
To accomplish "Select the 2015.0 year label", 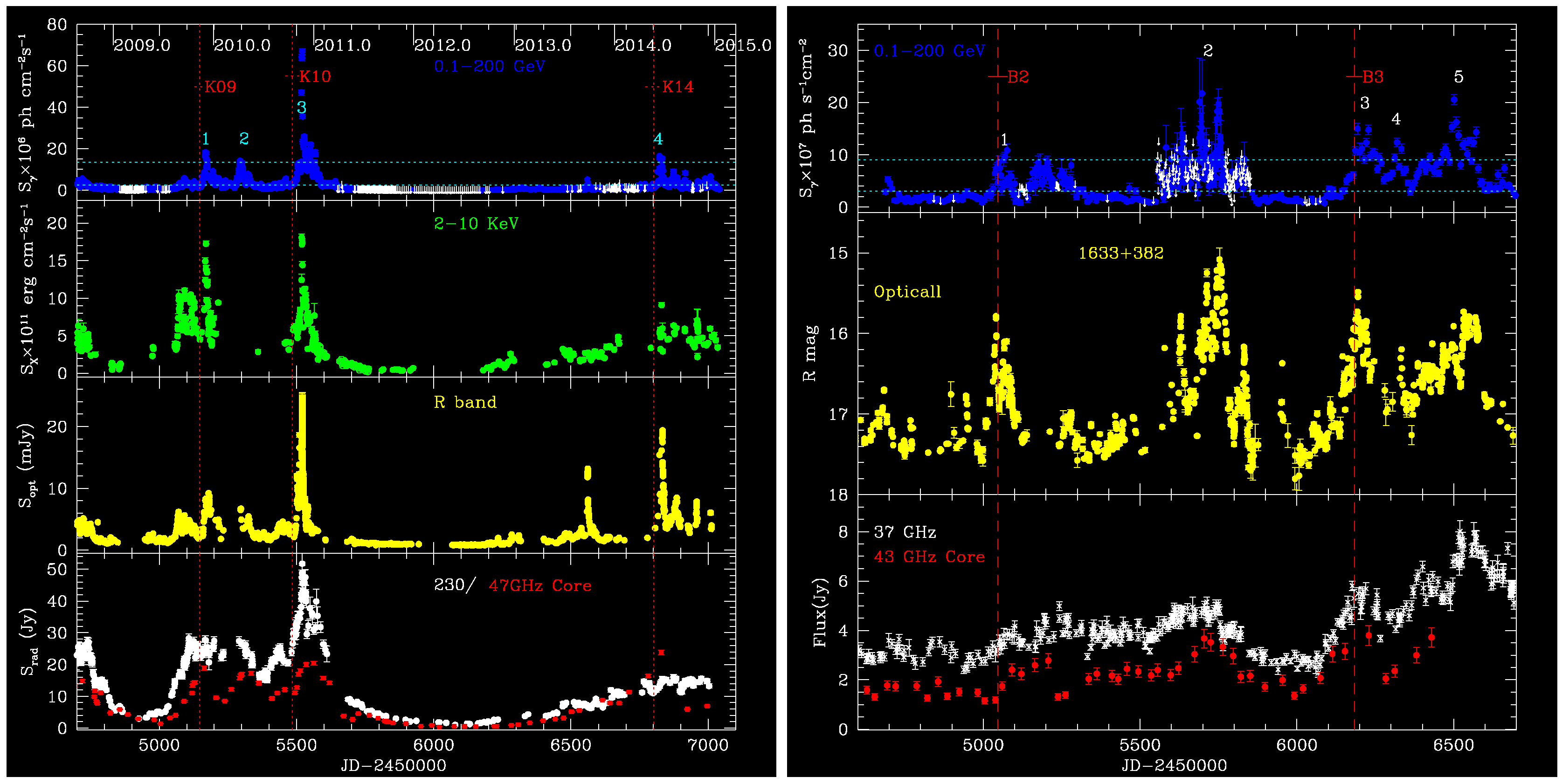I will click(x=743, y=46).
